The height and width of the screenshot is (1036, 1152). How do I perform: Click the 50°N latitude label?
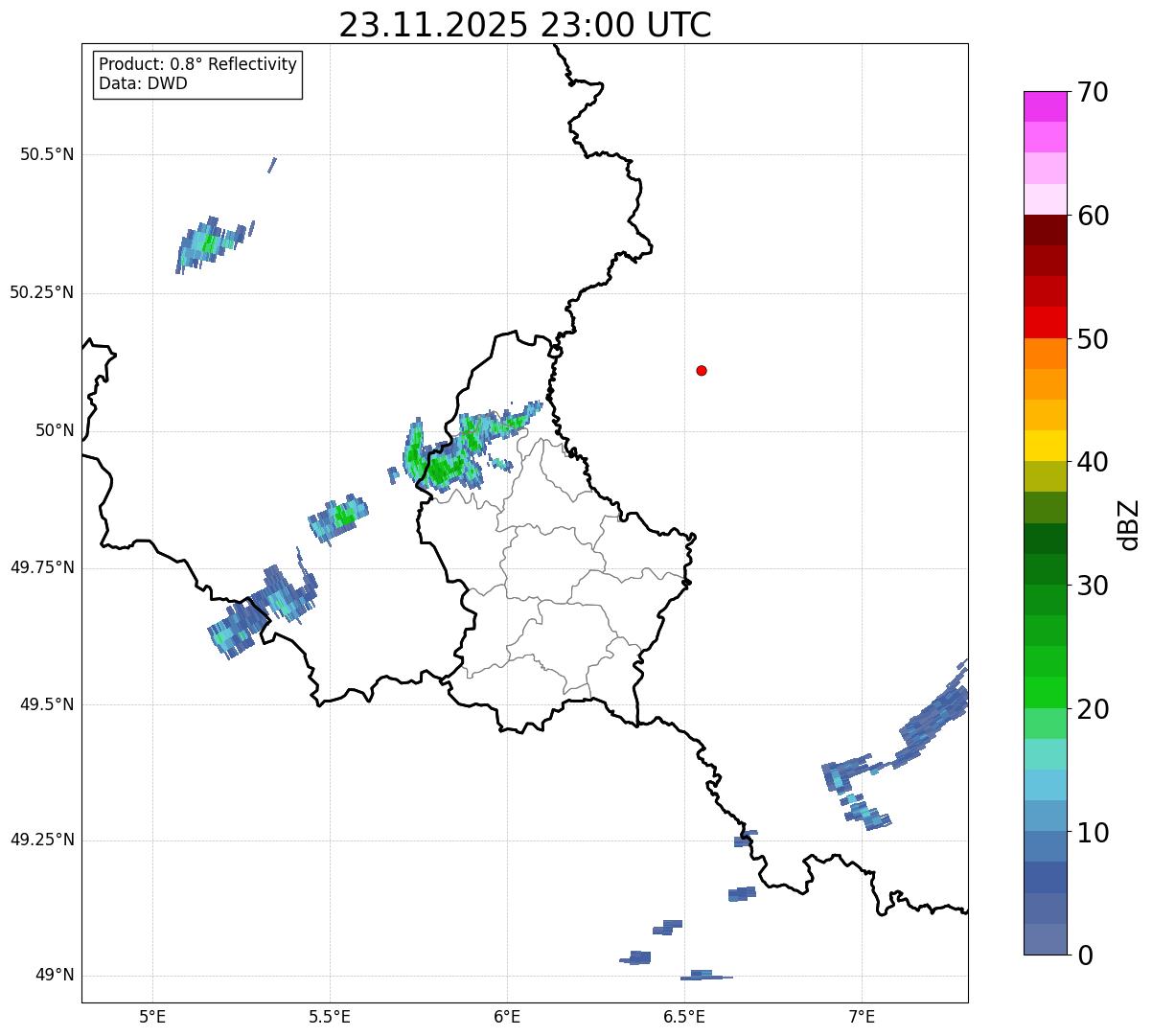pyautogui.click(x=55, y=430)
